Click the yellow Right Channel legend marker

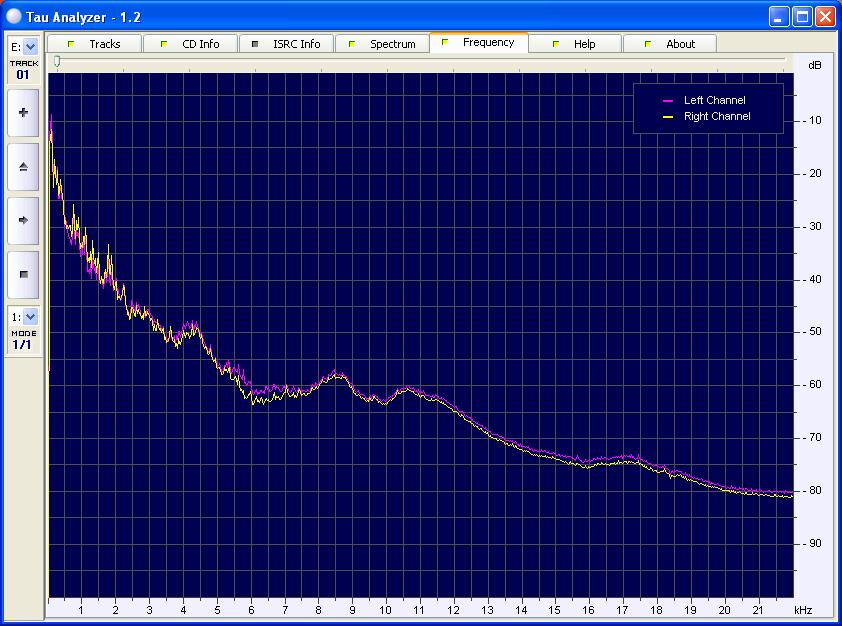[668, 117]
